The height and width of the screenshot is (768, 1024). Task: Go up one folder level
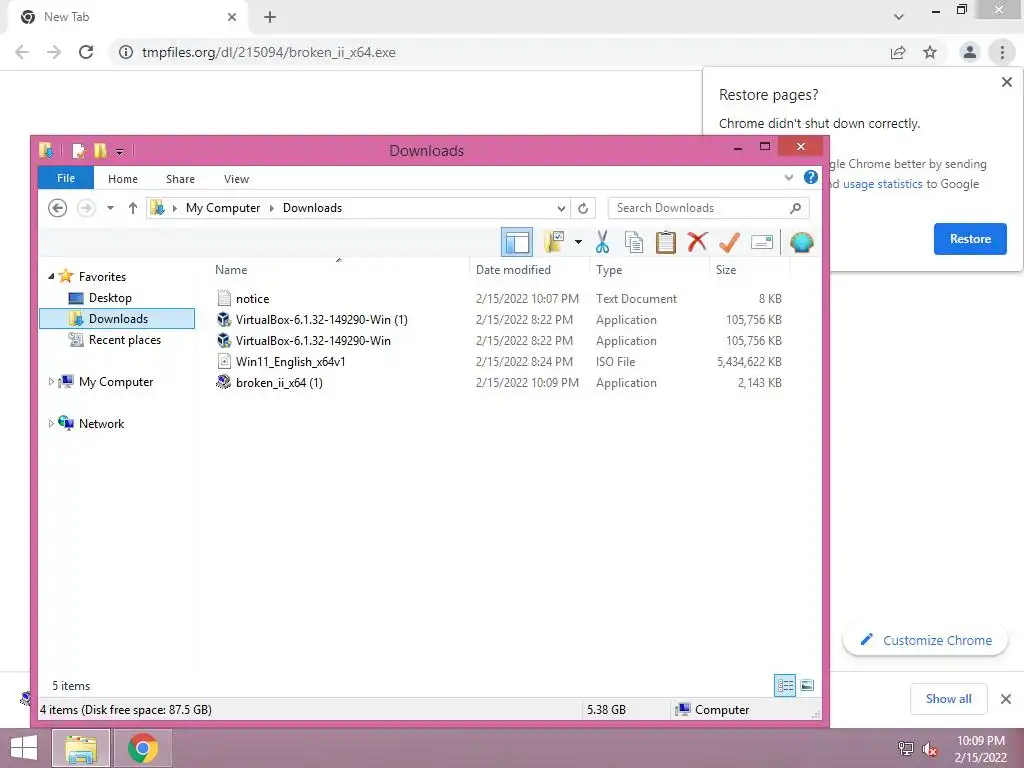133,208
